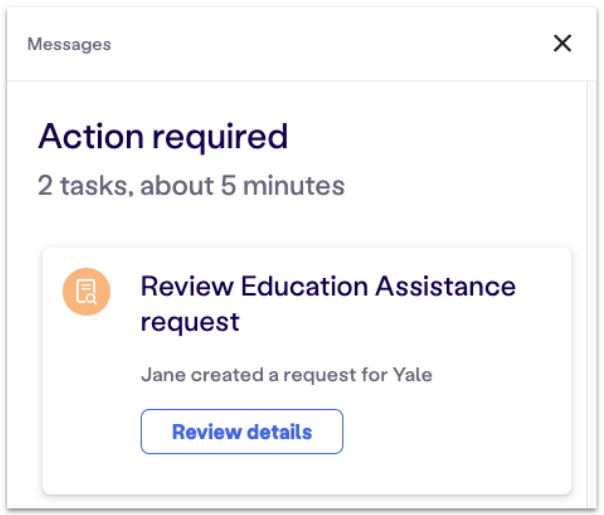Image resolution: width=604 pixels, height=515 pixels.
Task: Close the Messages panel with the X
Action: point(562,43)
